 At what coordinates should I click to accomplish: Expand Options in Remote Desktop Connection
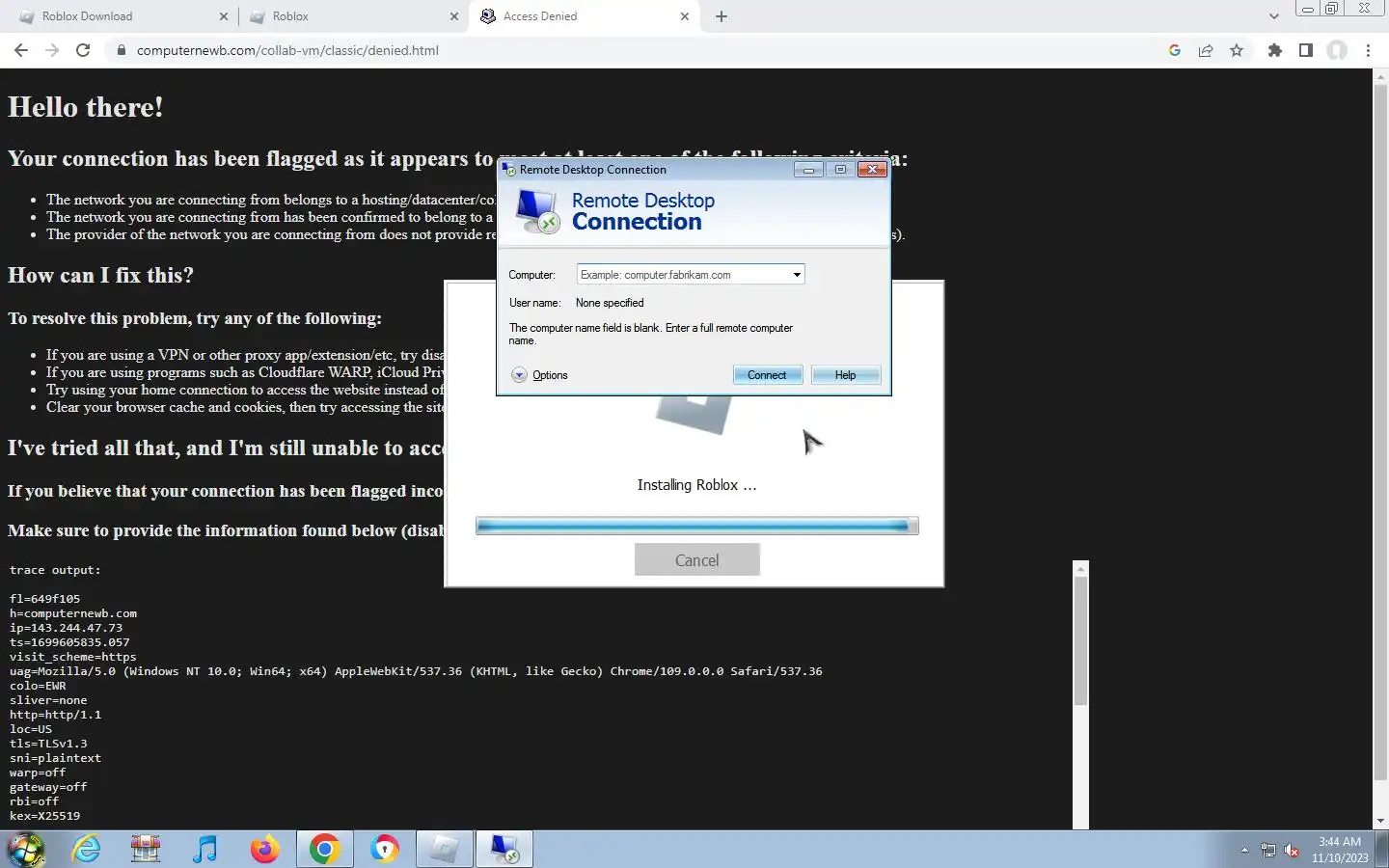pyautogui.click(x=540, y=375)
